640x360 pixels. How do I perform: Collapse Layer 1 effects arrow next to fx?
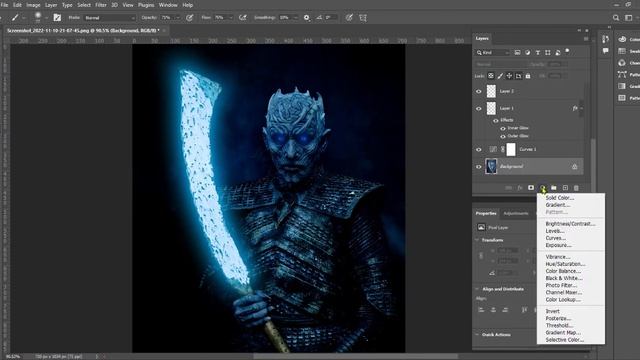(x=581, y=108)
